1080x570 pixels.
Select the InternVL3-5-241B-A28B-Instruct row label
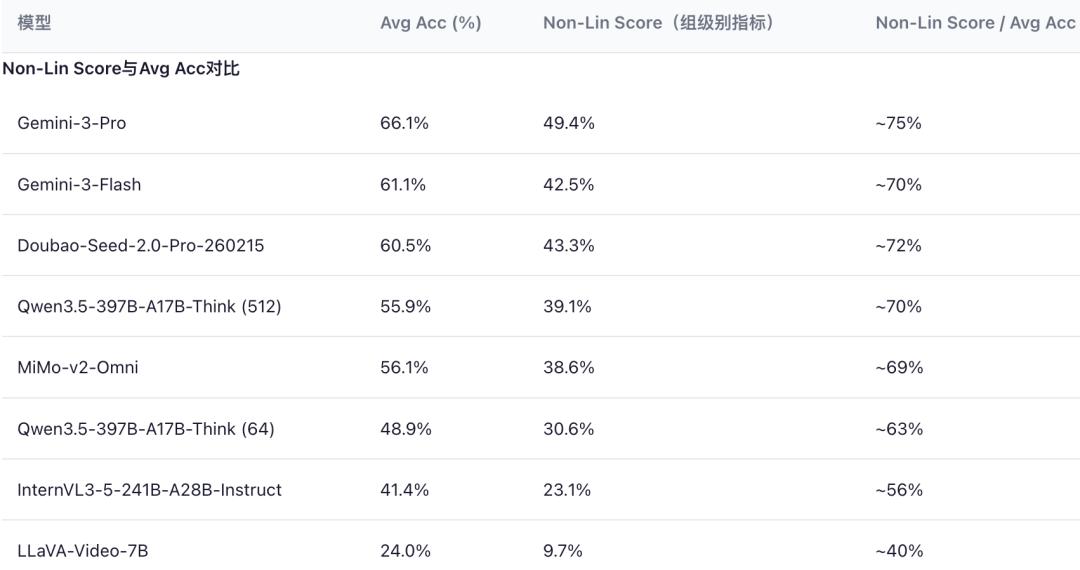point(149,490)
